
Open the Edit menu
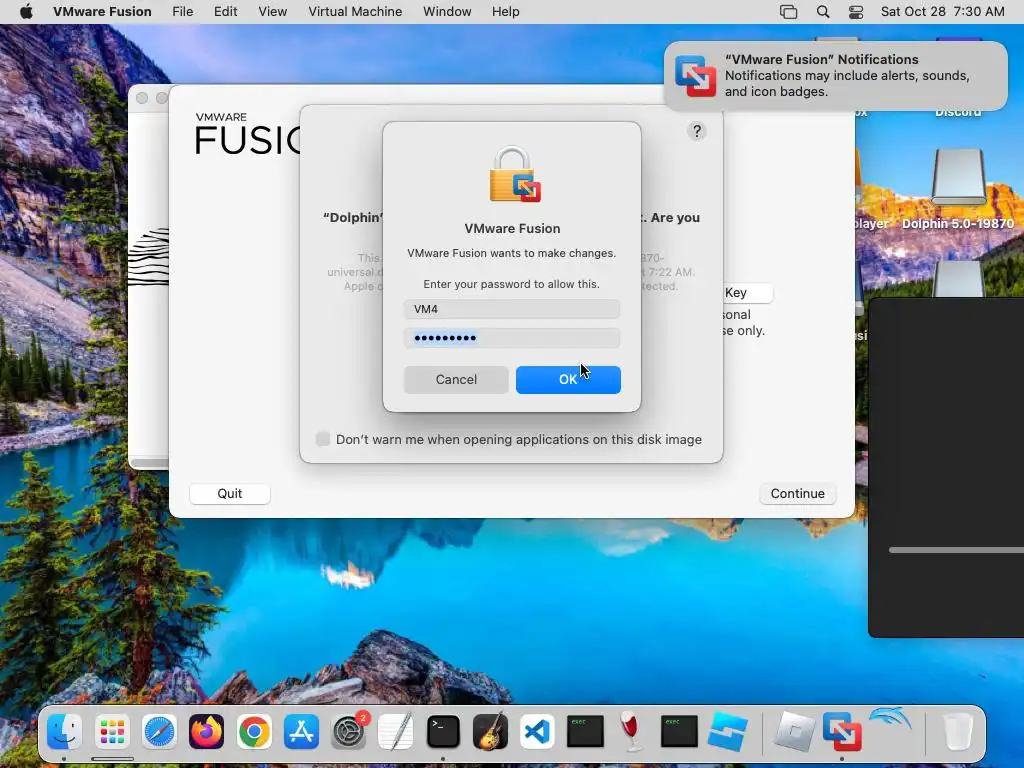tap(225, 12)
